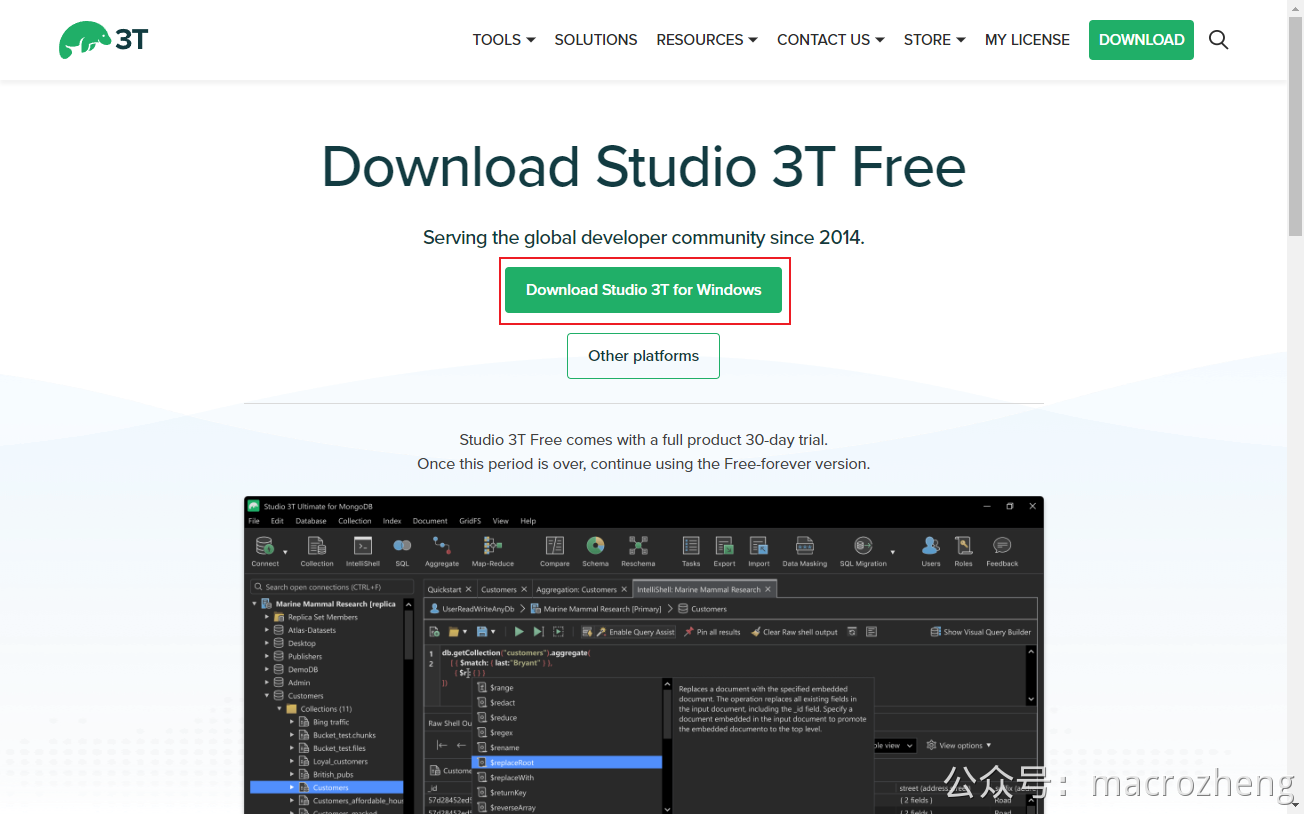Image resolution: width=1304 pixels, height=814 pixels.
Task: Collapse the Collections (11) folder
Action: [x=280, y=709]
